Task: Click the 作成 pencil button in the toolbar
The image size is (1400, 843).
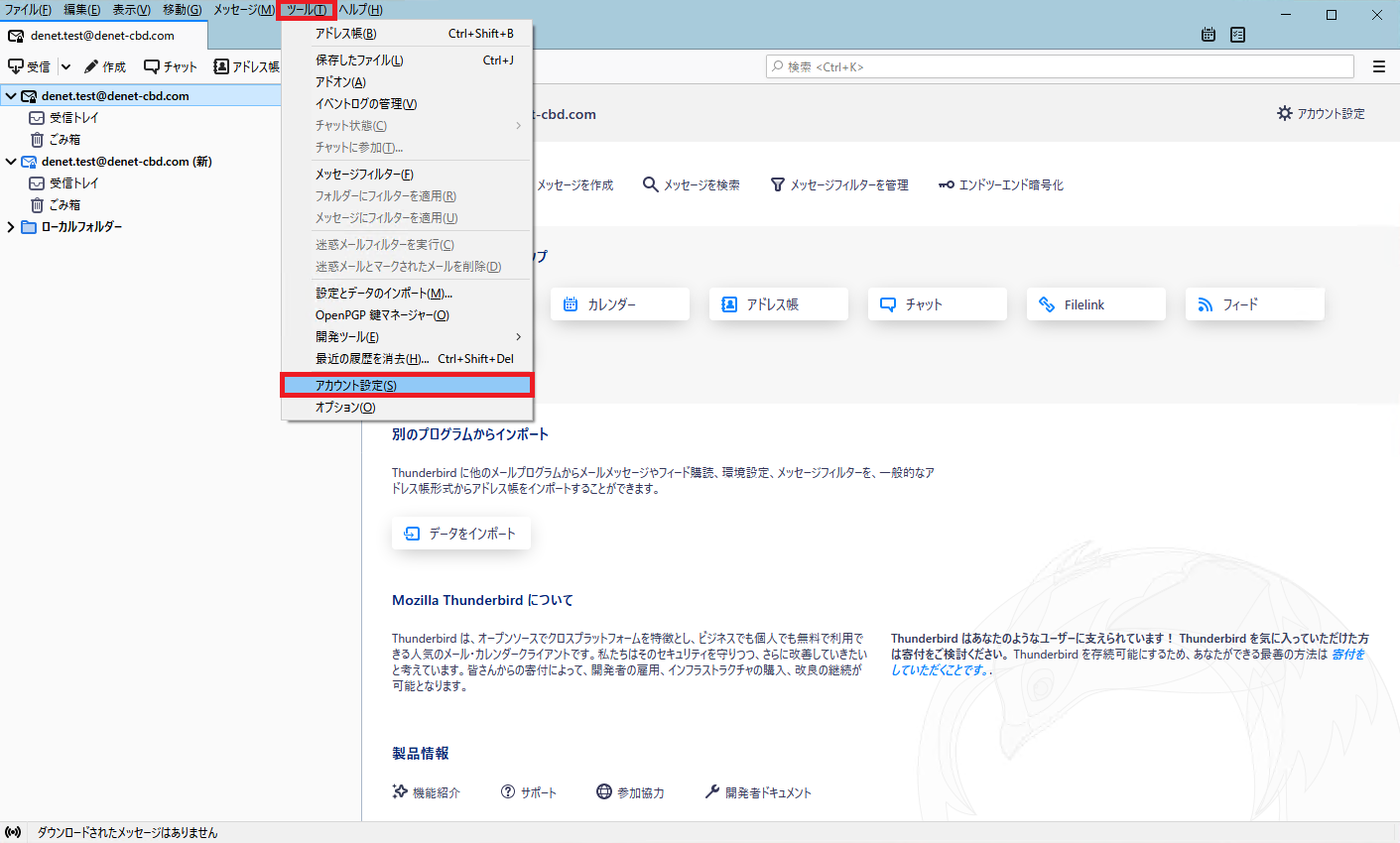Action: pyautogui.click(x=105, y=66)
